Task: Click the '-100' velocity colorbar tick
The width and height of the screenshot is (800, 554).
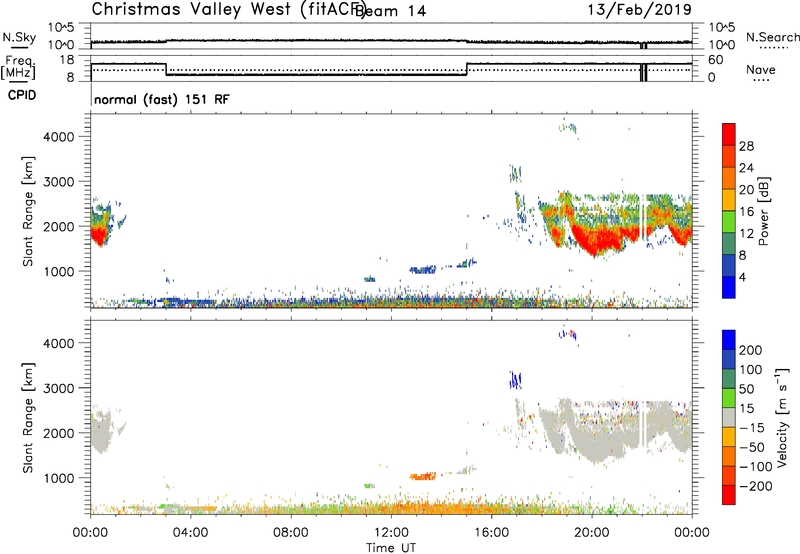Action: tap(756, 467)
